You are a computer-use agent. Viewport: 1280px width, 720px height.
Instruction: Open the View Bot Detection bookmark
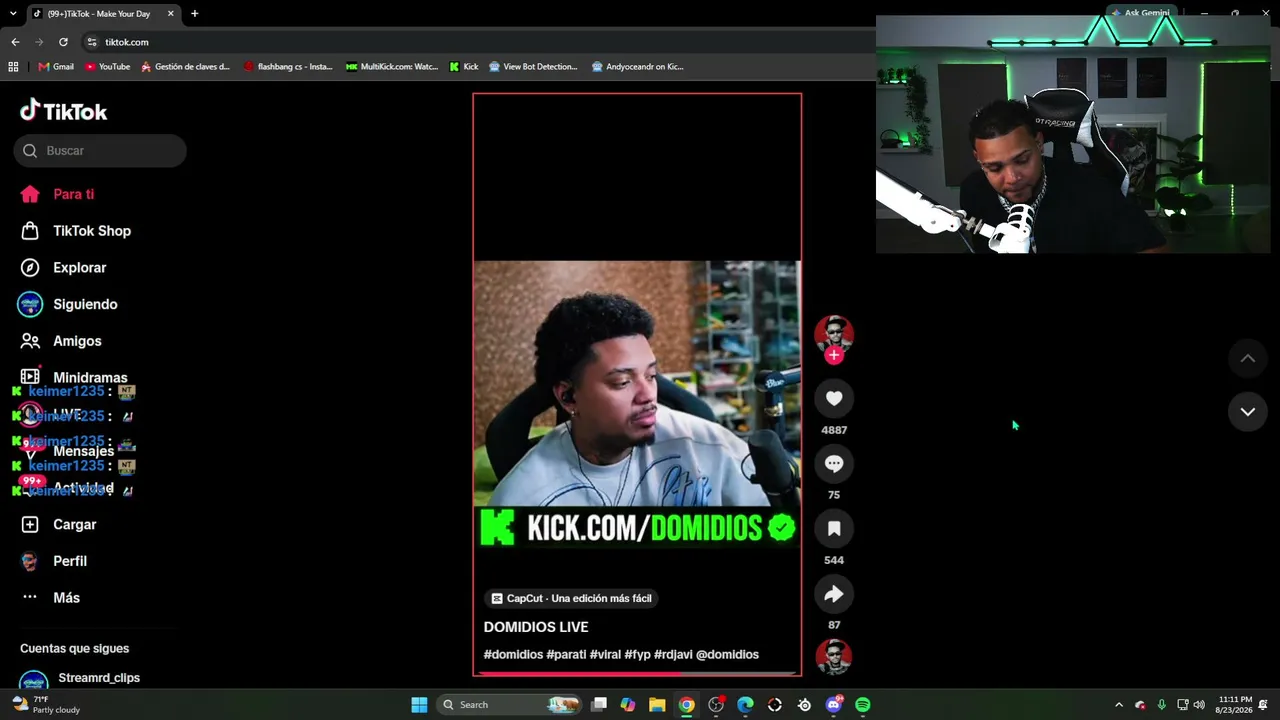(534, 67)
